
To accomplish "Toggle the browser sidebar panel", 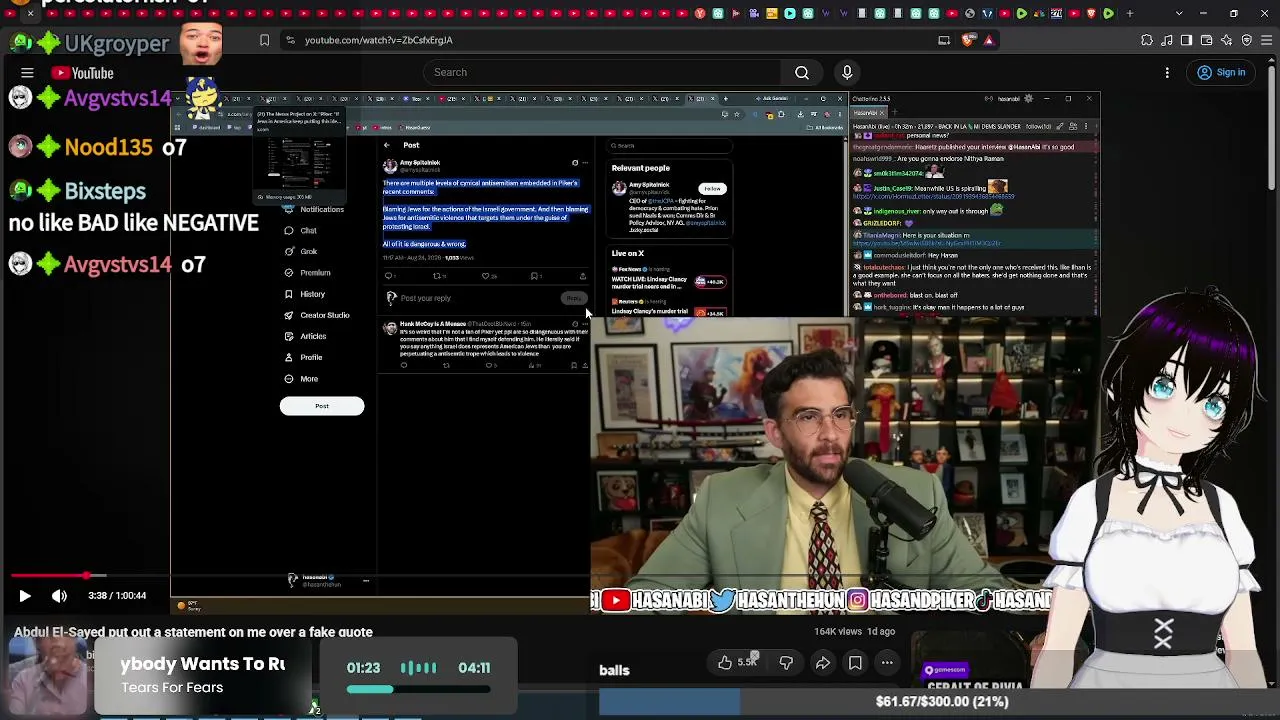I will (1187, 40).
